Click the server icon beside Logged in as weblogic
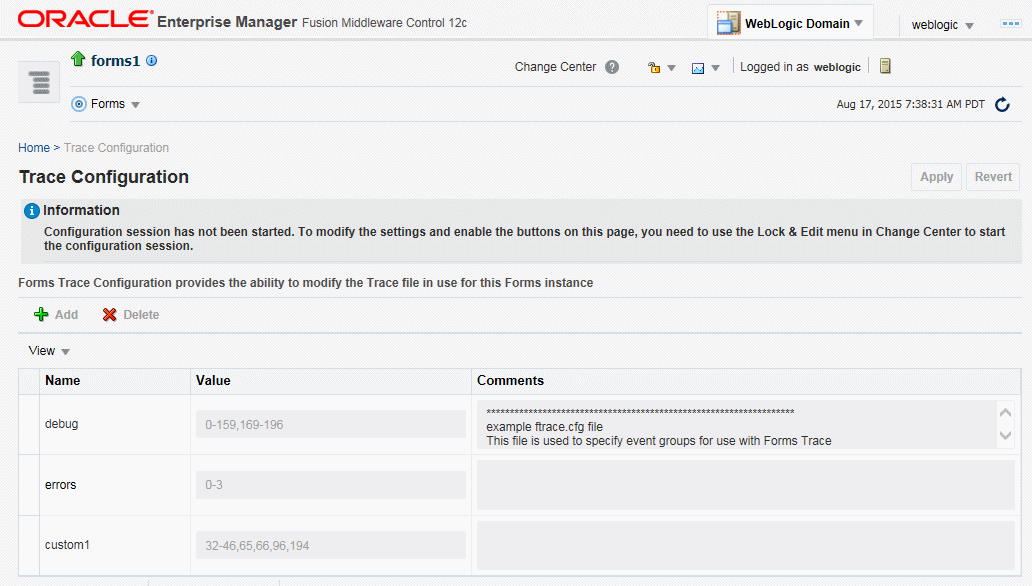Viewport: 1032px width, 586px height. (885, 66)
